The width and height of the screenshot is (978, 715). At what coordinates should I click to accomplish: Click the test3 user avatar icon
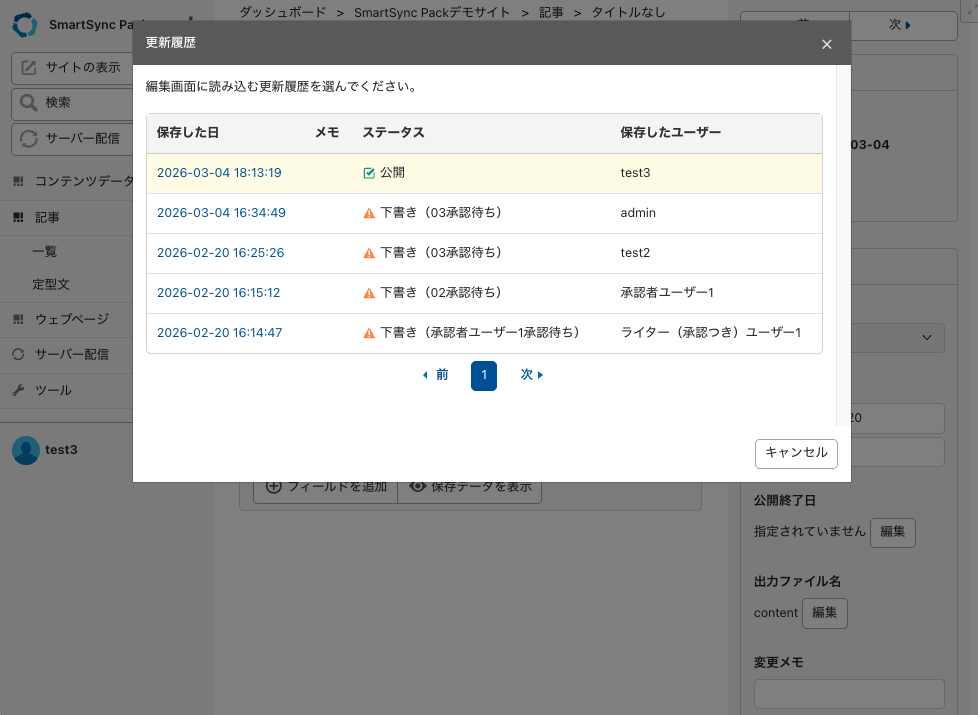click(26, 450)
